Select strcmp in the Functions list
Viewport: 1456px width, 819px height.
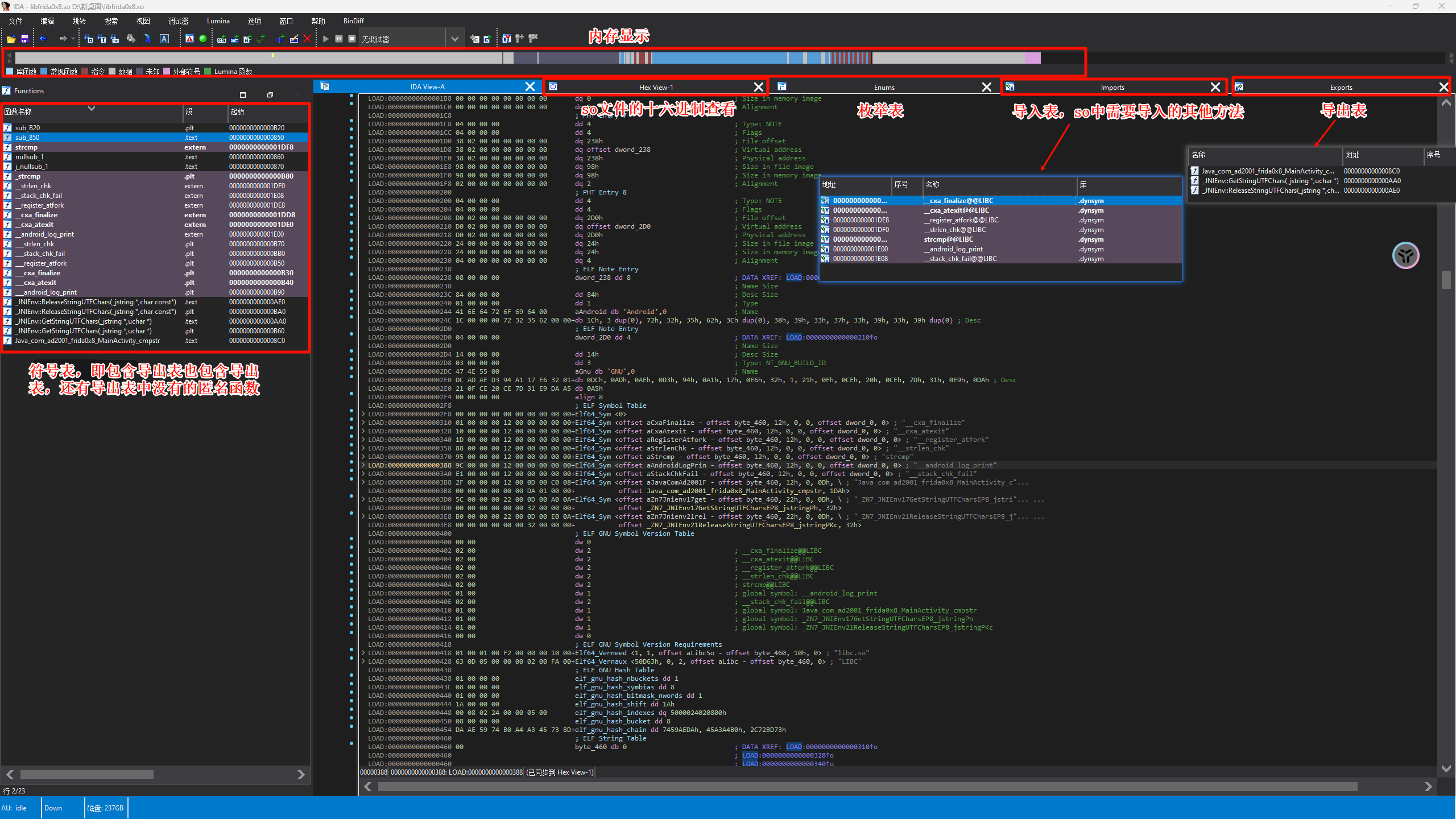coord(26,147)
